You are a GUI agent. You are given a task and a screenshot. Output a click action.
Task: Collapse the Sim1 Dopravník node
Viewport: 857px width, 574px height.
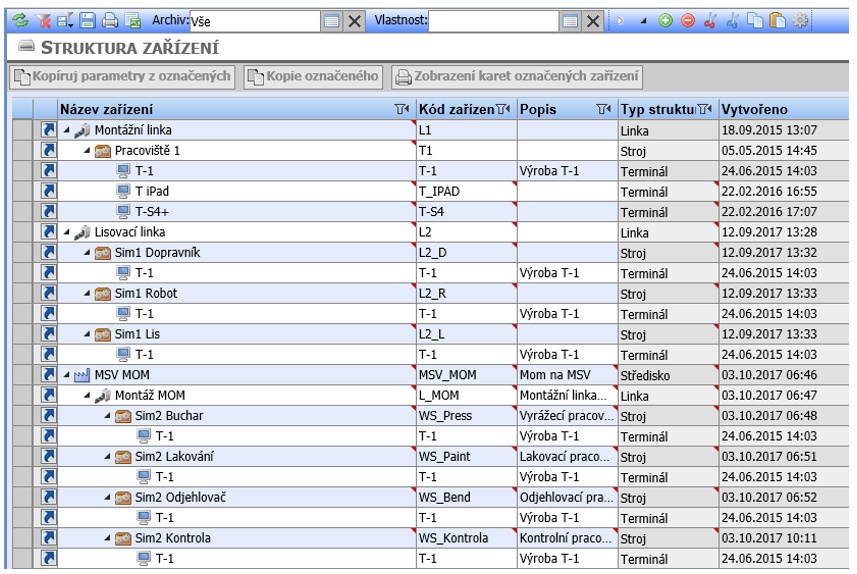pos(87,253)
